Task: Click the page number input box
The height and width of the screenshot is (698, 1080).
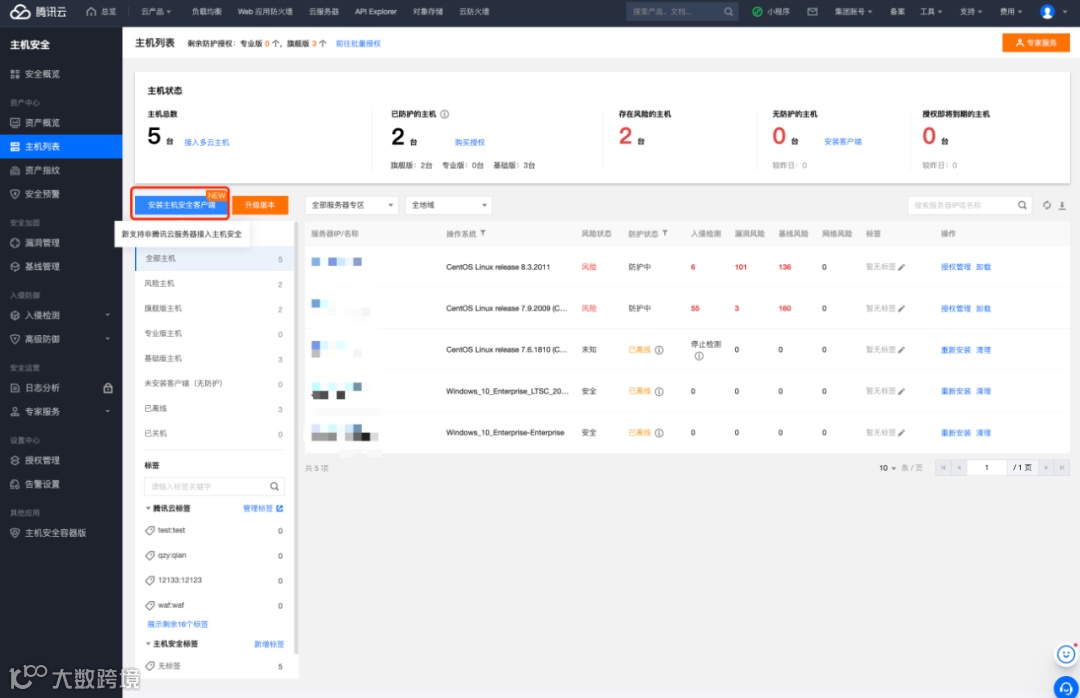Action: [986, 468]
